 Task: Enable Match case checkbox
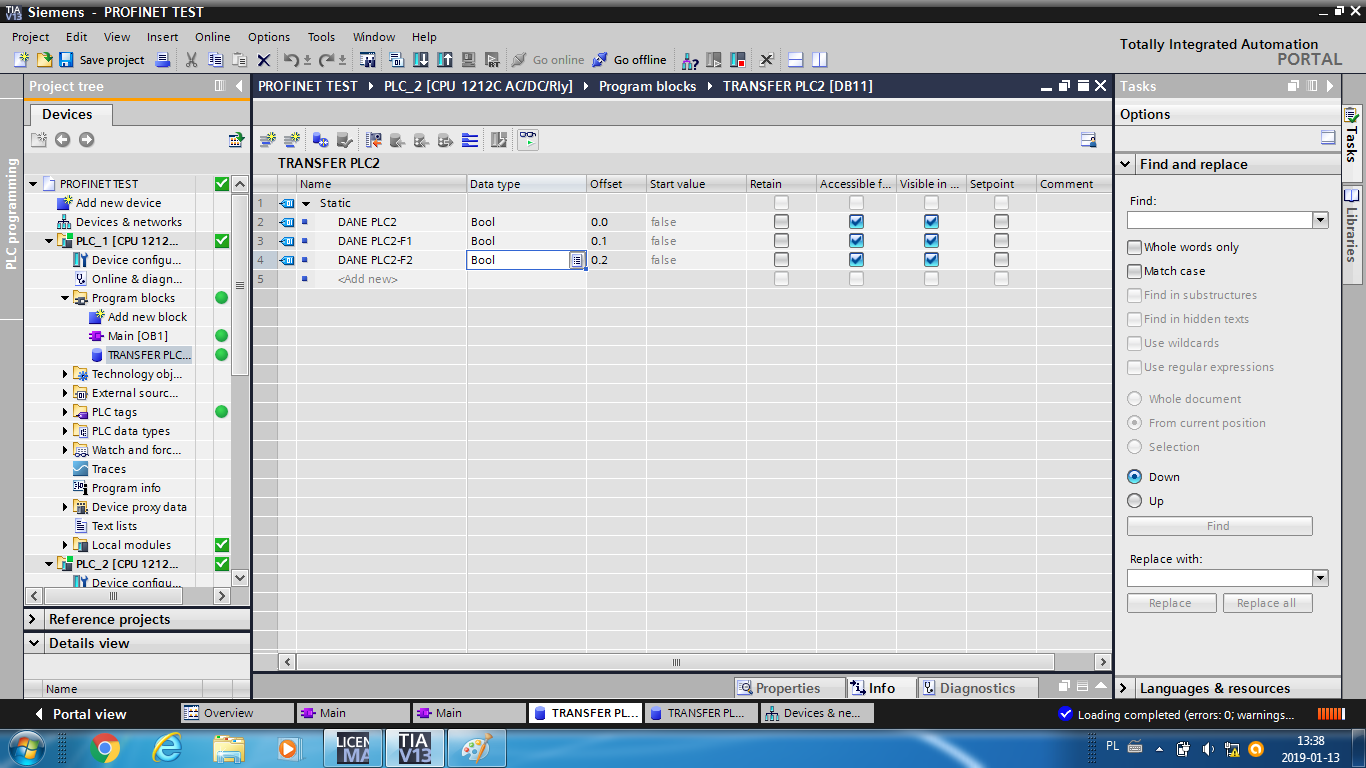click(1134, 271)
